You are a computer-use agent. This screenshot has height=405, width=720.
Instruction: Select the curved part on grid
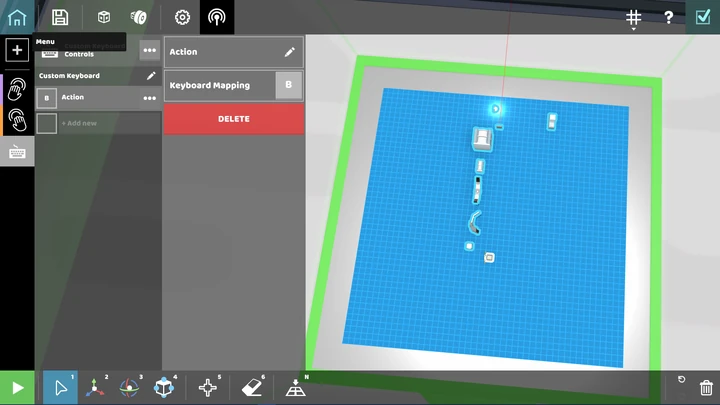point(474,223)
